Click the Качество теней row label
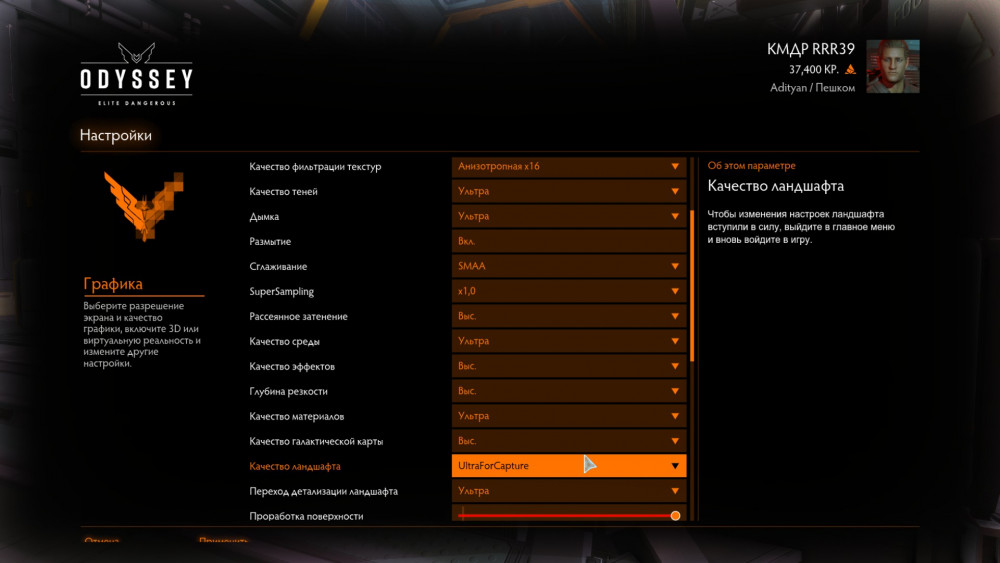Image resolution: width=1000 pixels, height=563 pixels. [x=283, y=192]
